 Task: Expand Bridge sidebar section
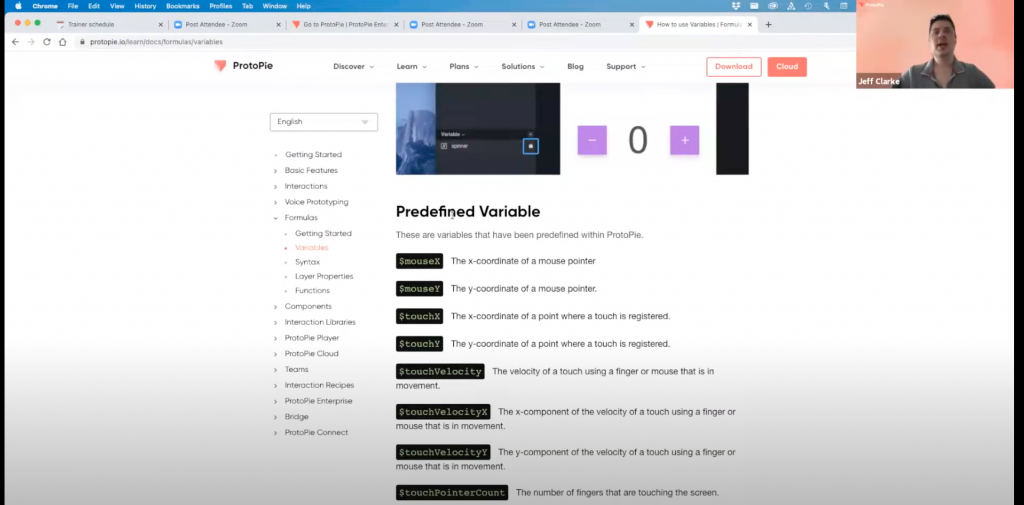[296, 416]
